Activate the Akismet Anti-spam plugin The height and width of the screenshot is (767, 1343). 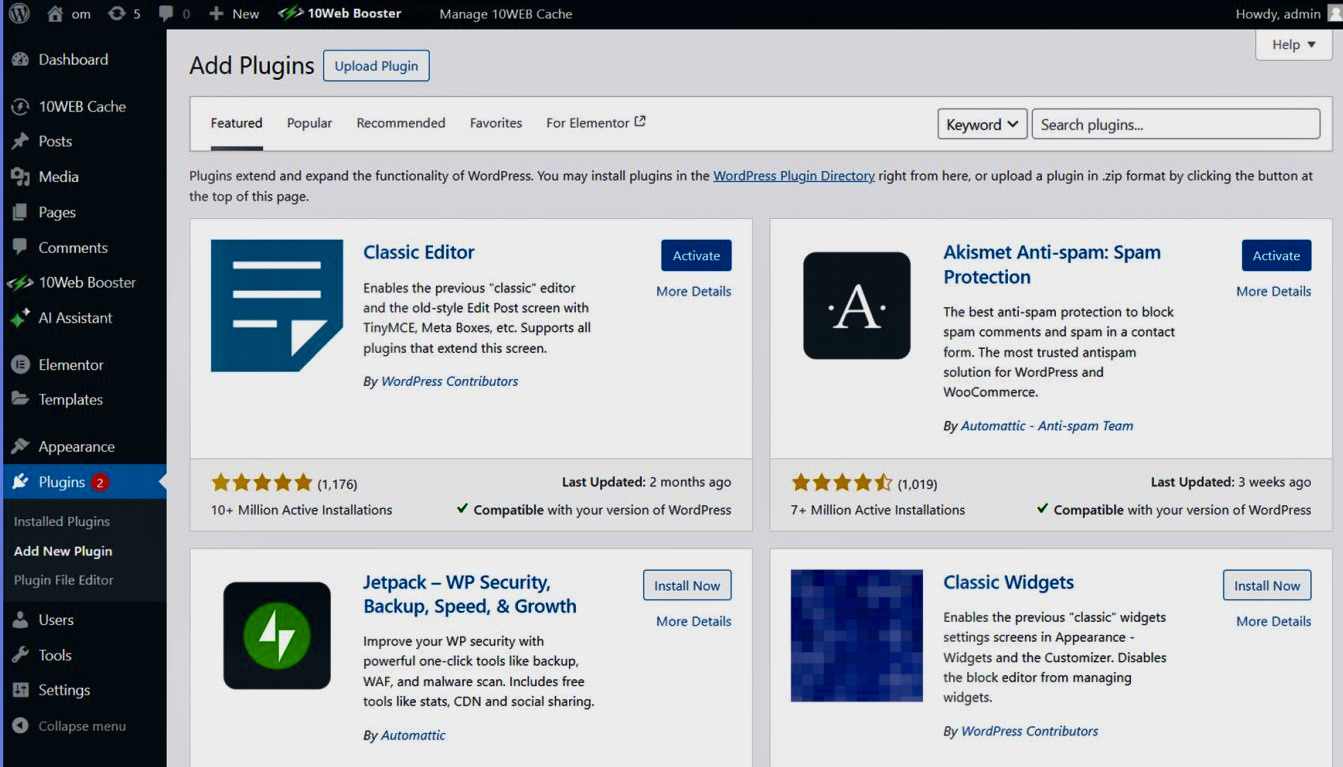(x=1276, y=255)
